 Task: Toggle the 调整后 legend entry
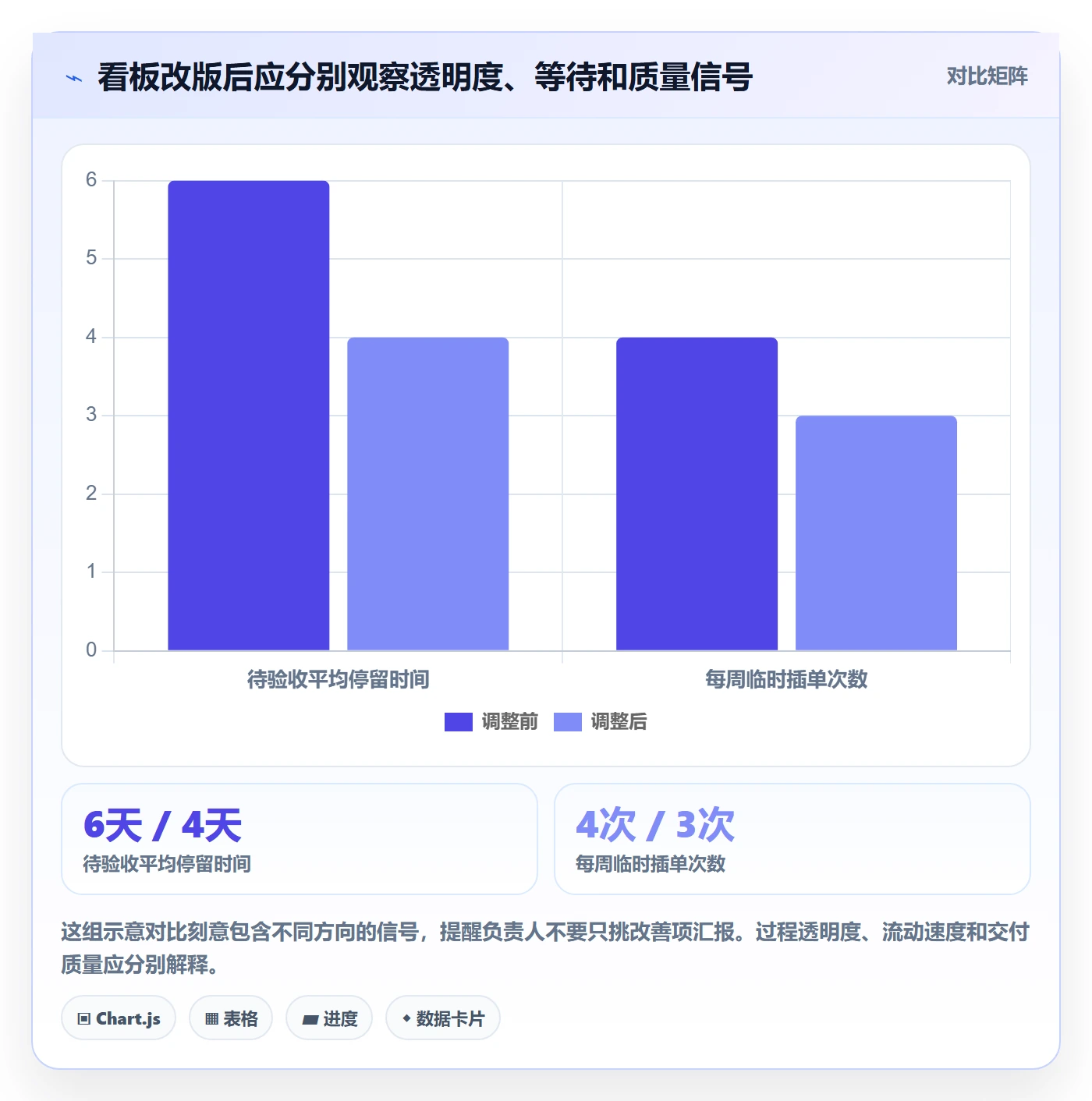point(601,722)
